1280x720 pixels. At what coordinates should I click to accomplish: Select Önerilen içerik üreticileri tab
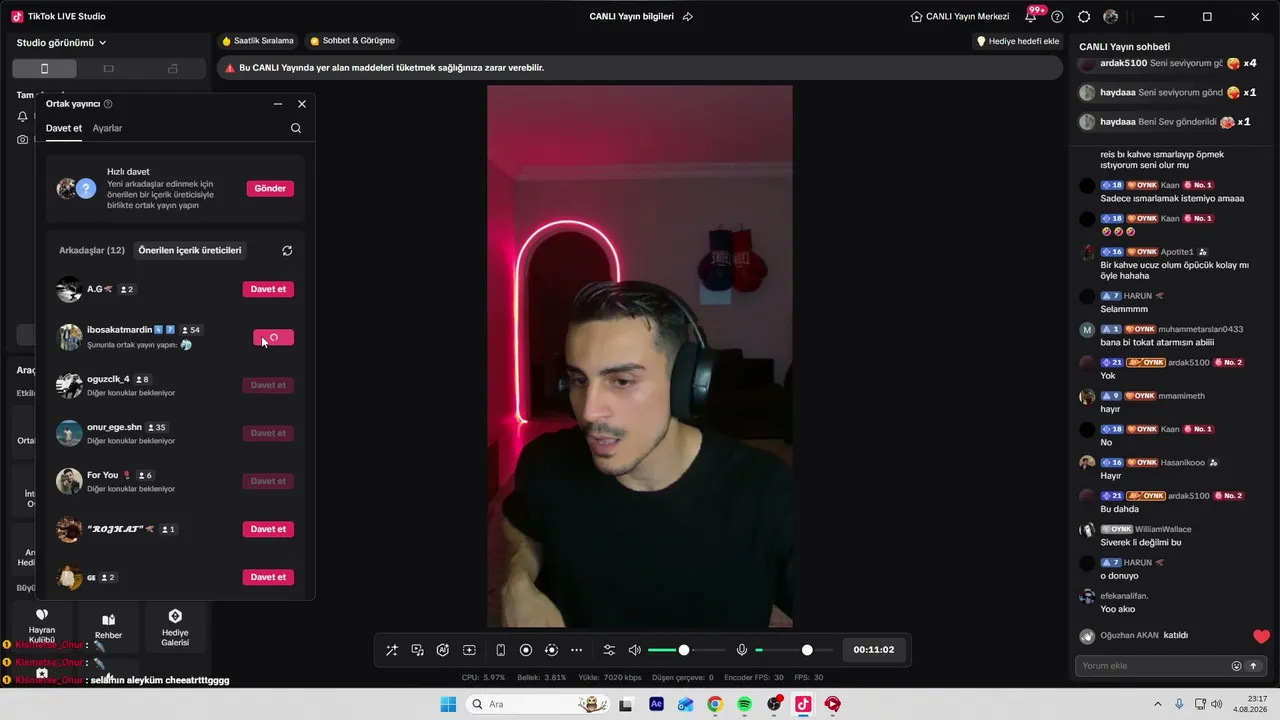(190, 251)
